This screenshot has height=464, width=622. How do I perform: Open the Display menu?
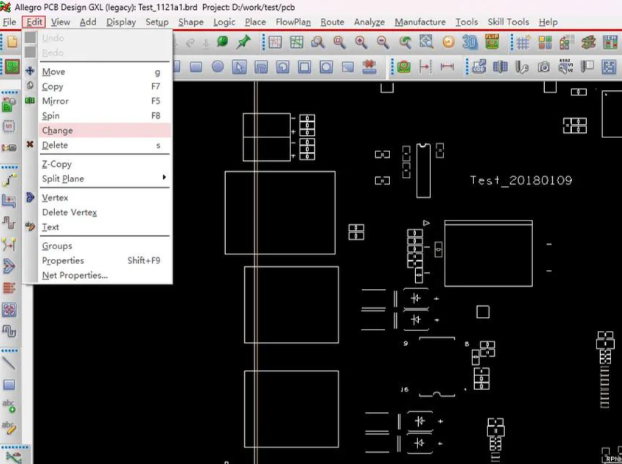pyautogui.click(x=121, y=21)
